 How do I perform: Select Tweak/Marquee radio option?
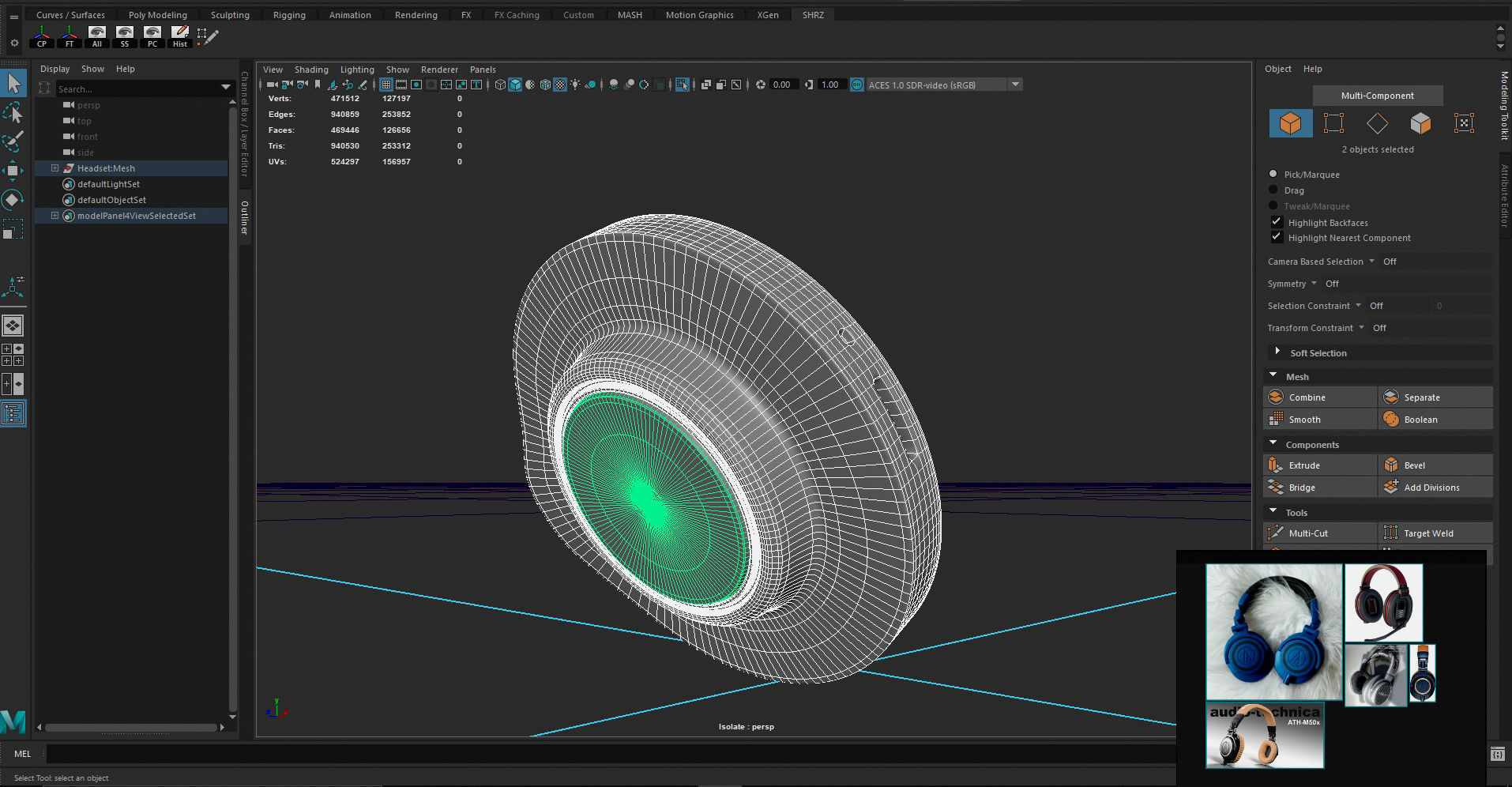point(1273,205)
